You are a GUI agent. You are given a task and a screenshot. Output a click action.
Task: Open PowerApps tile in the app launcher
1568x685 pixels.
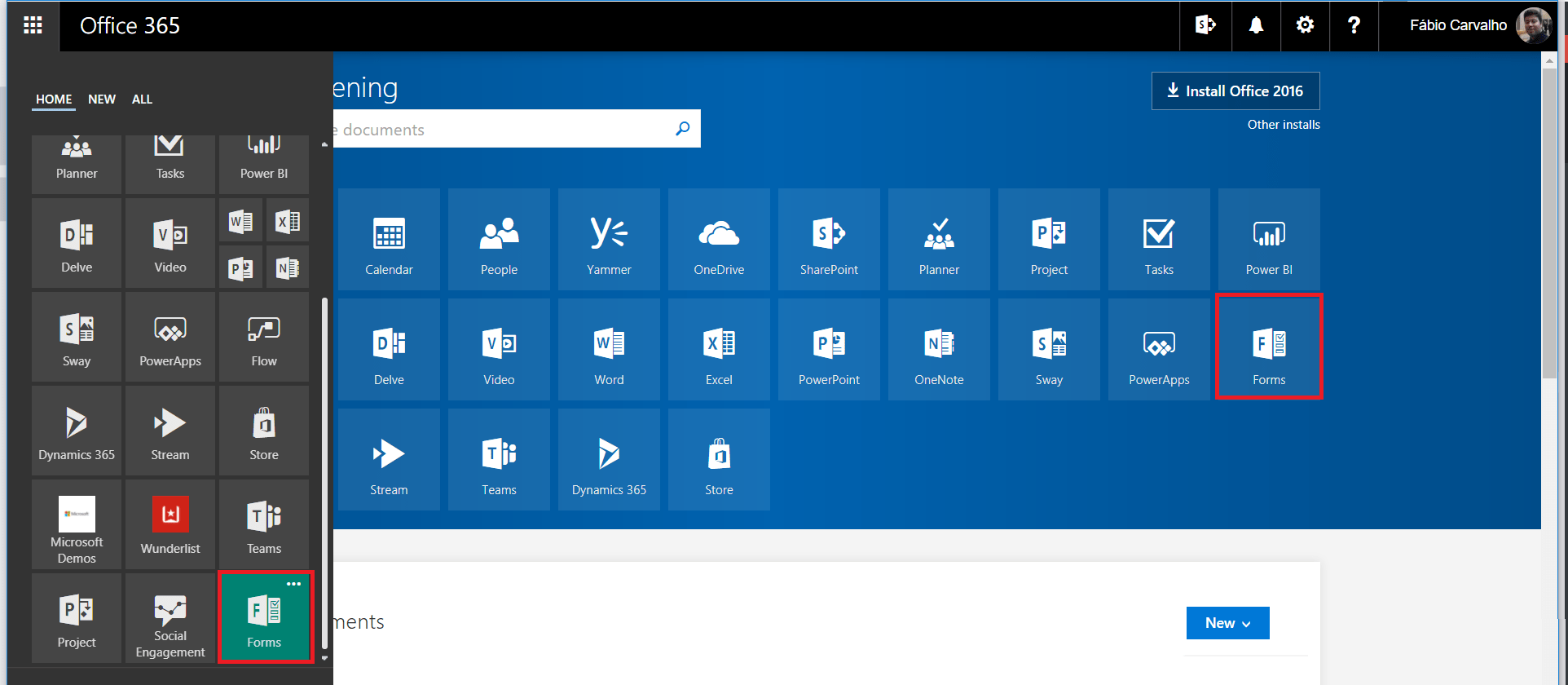pyautogui.click(x=170, y=337)
